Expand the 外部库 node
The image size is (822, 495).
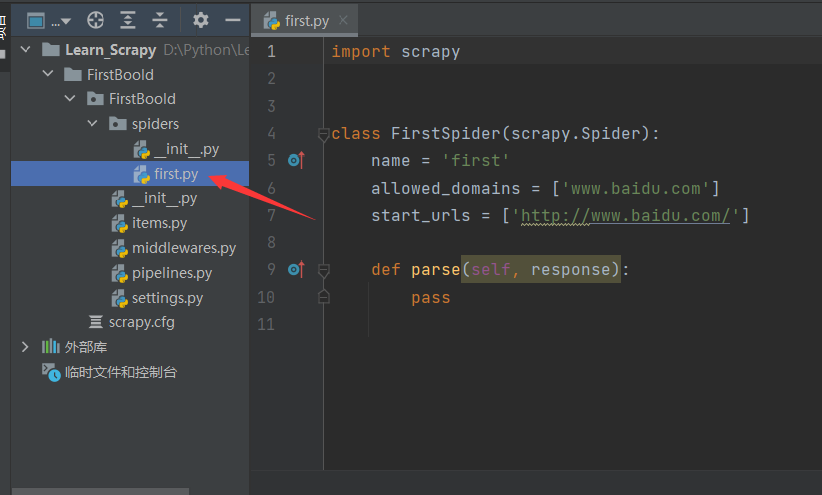coord(25,347)
